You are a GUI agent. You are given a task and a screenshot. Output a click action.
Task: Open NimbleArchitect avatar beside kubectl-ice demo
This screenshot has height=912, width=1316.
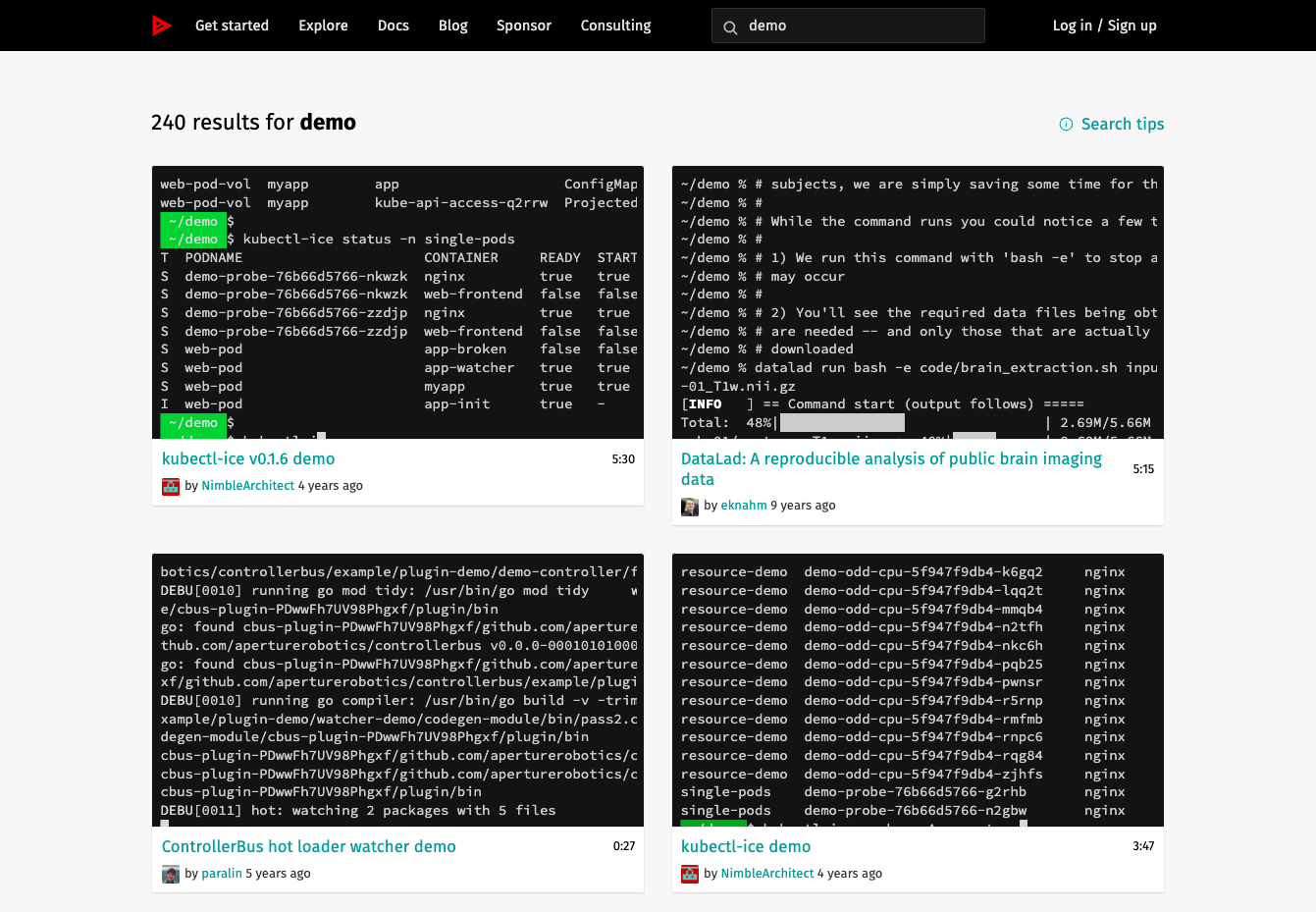point(690,874)
